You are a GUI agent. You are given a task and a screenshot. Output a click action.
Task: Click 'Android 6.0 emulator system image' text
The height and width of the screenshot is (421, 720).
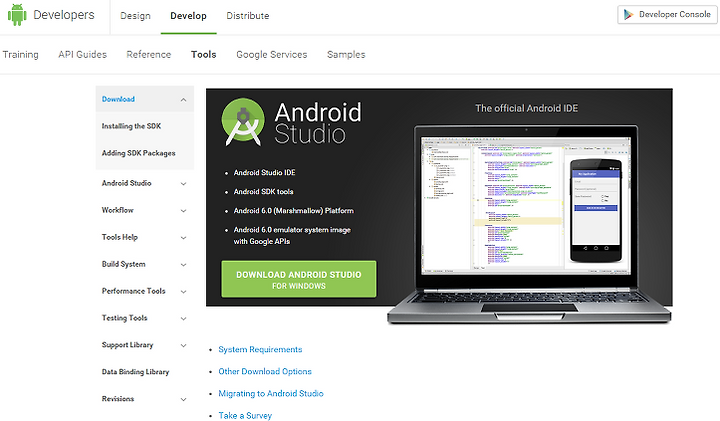292,230
